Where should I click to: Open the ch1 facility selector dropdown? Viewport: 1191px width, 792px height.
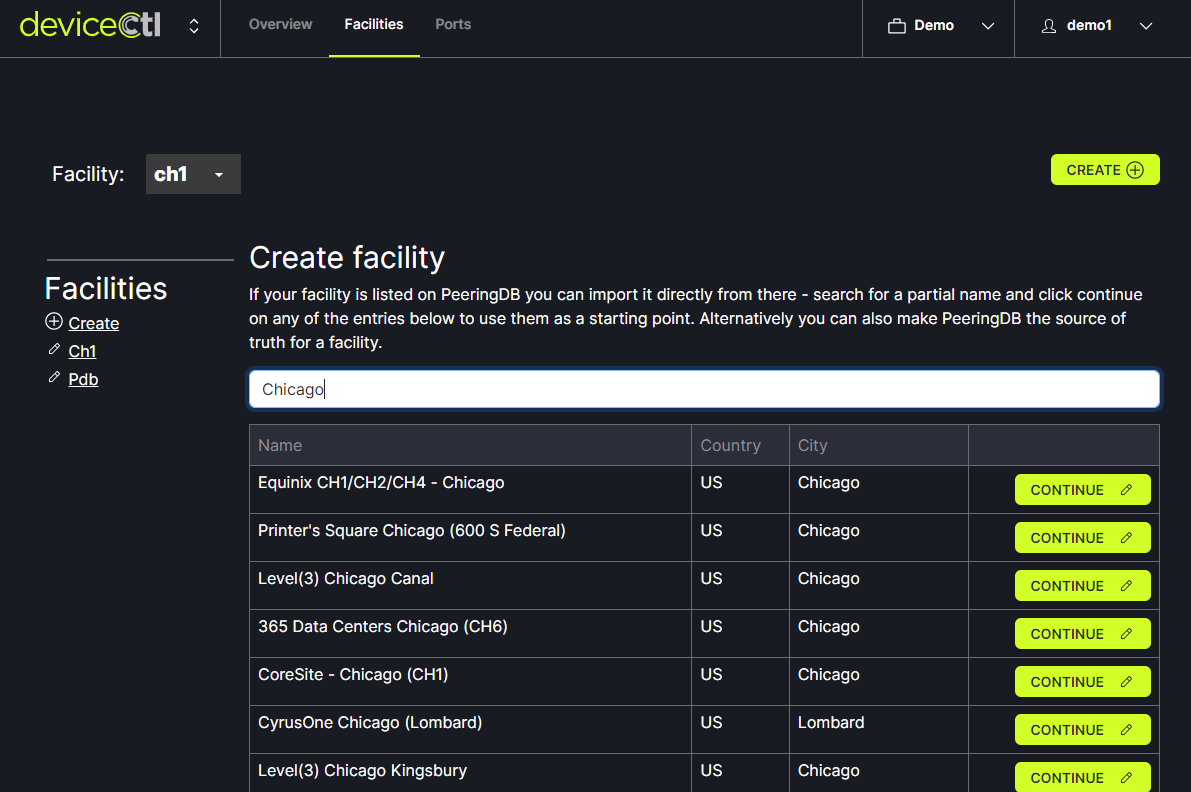(x=193, y=174)
